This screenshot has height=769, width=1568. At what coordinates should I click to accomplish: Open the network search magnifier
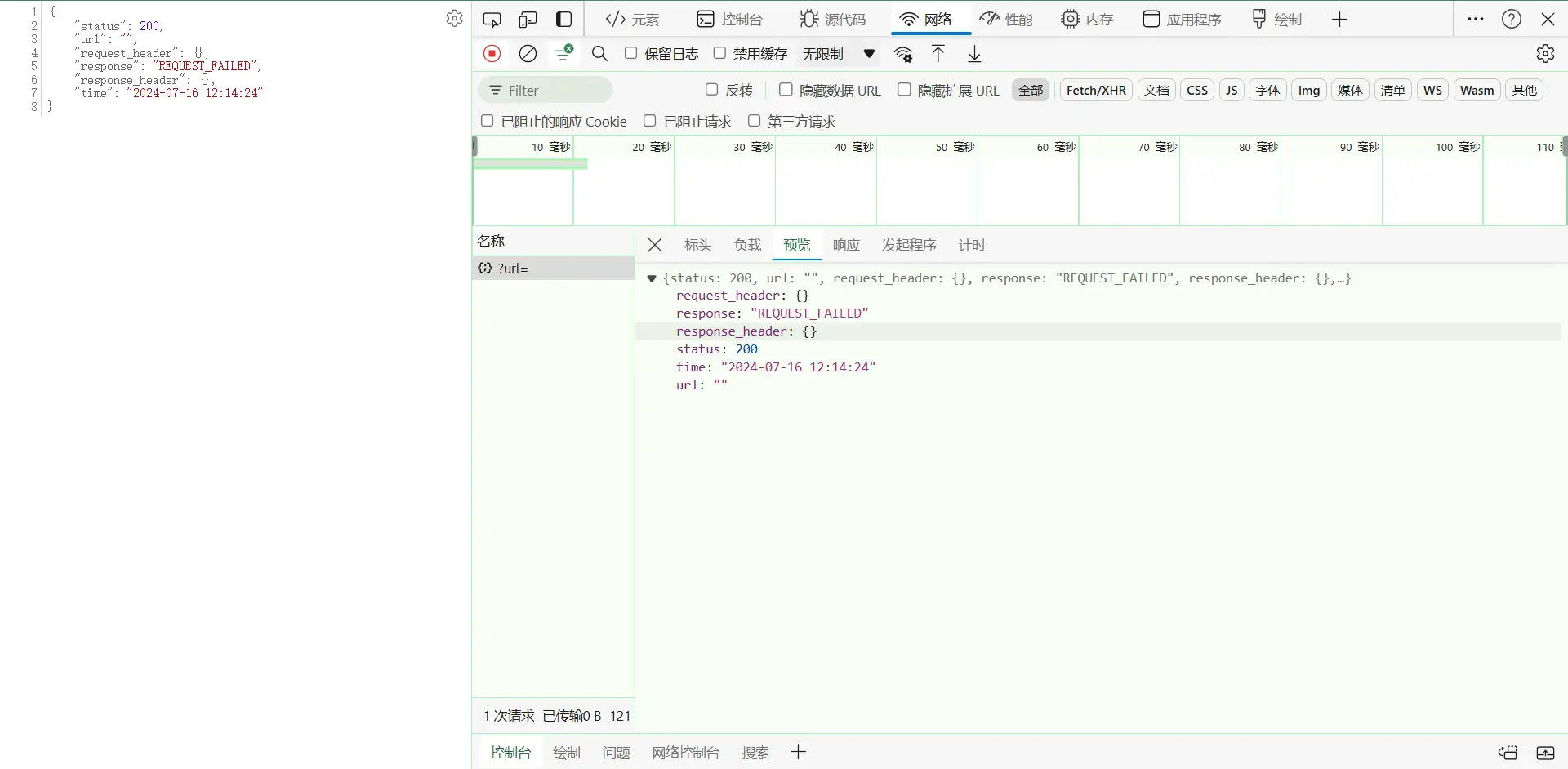[599, 54]
